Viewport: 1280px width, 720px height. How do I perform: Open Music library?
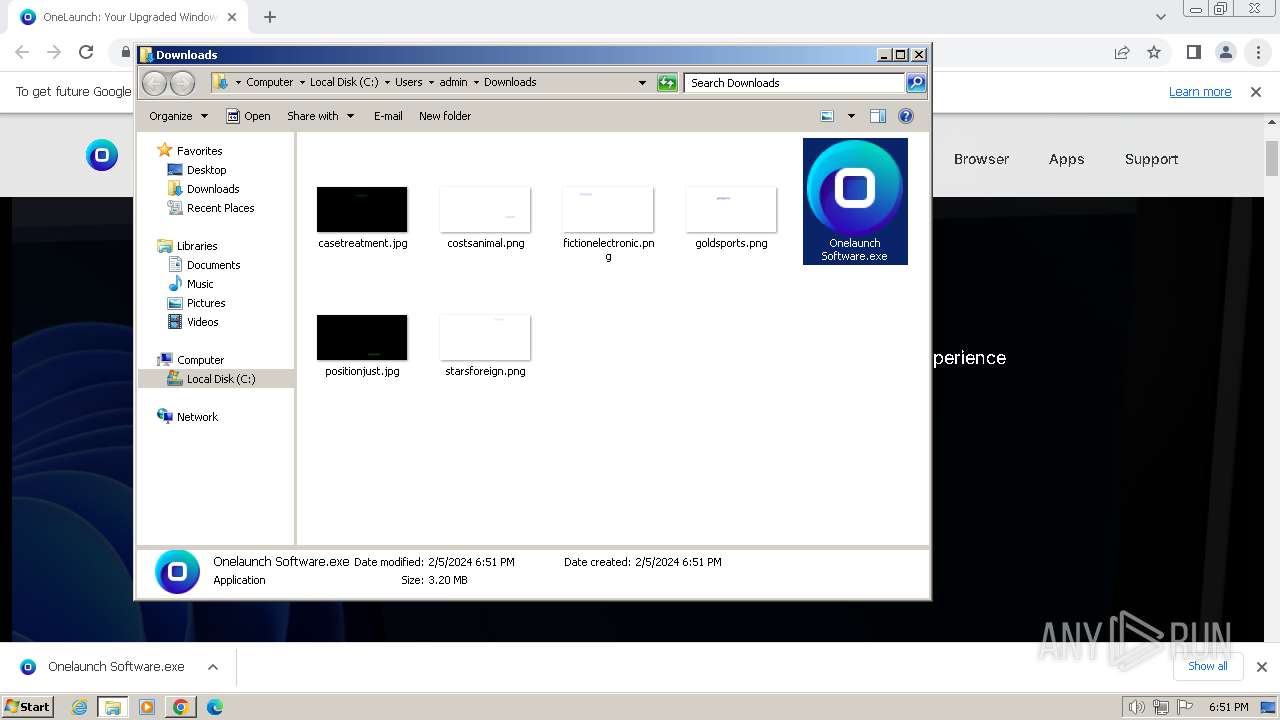[x=200, y=284]
